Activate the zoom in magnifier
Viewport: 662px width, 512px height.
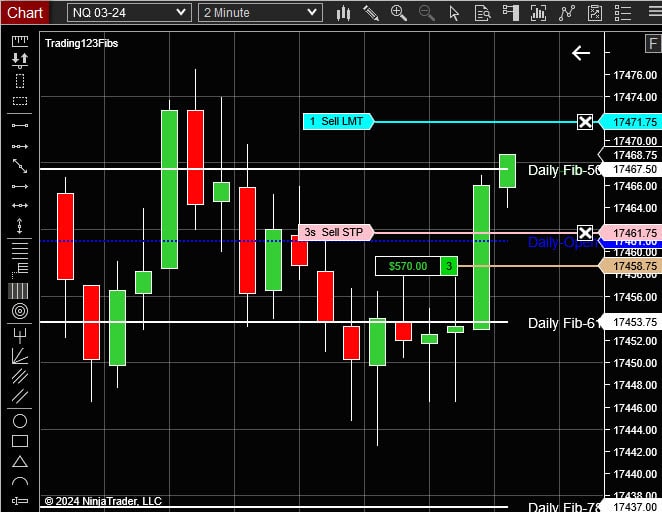coord(399,13)
